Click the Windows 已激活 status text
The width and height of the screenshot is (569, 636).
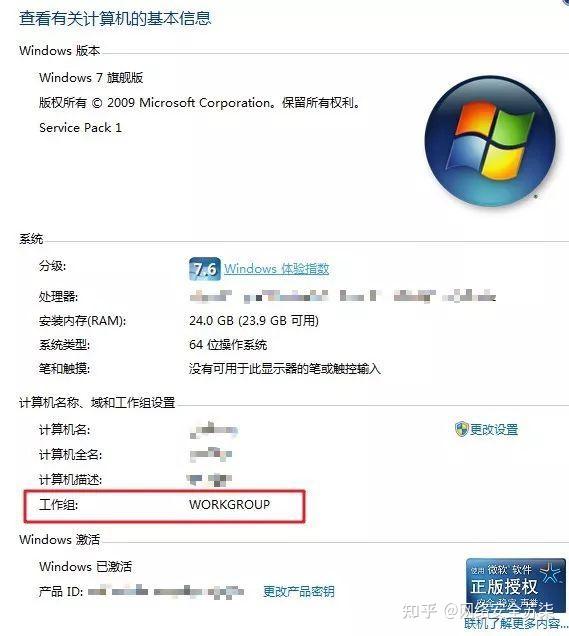click(86, 567)
